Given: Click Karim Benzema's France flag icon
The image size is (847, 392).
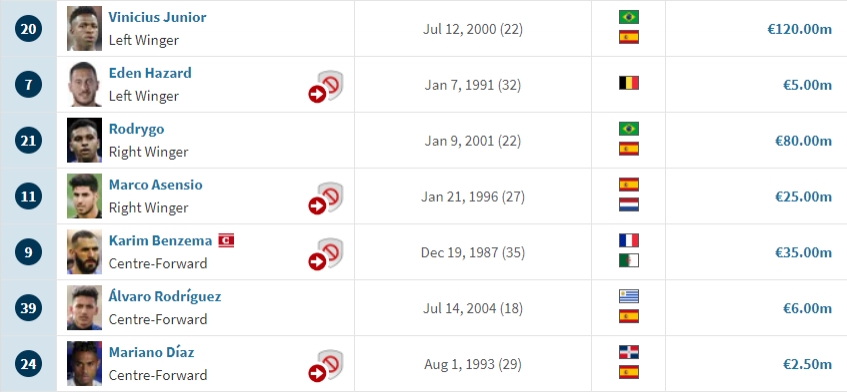Looking at the screenshot, I should [629, 240].
